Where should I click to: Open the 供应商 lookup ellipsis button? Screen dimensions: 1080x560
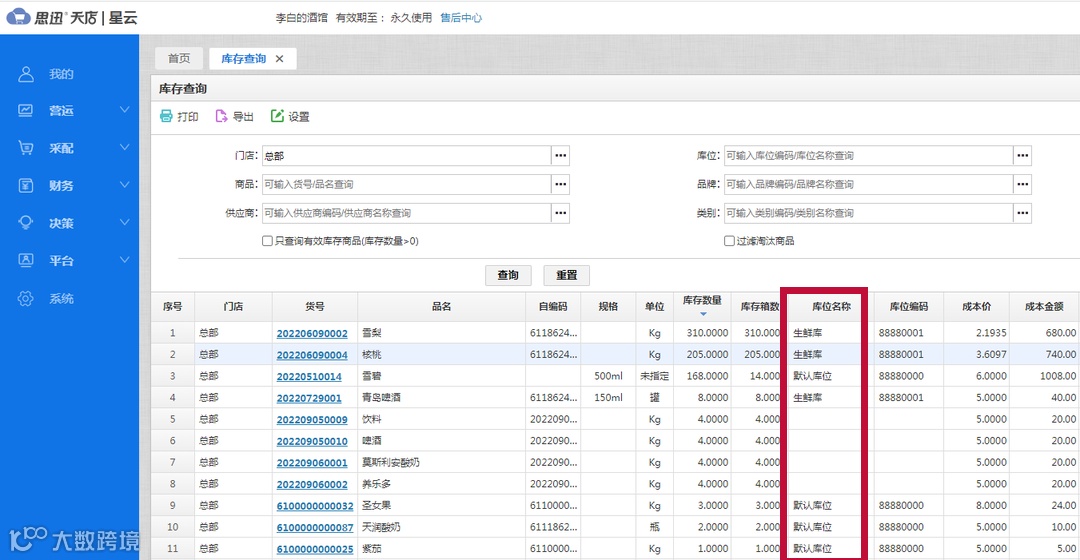click(561, 214)
